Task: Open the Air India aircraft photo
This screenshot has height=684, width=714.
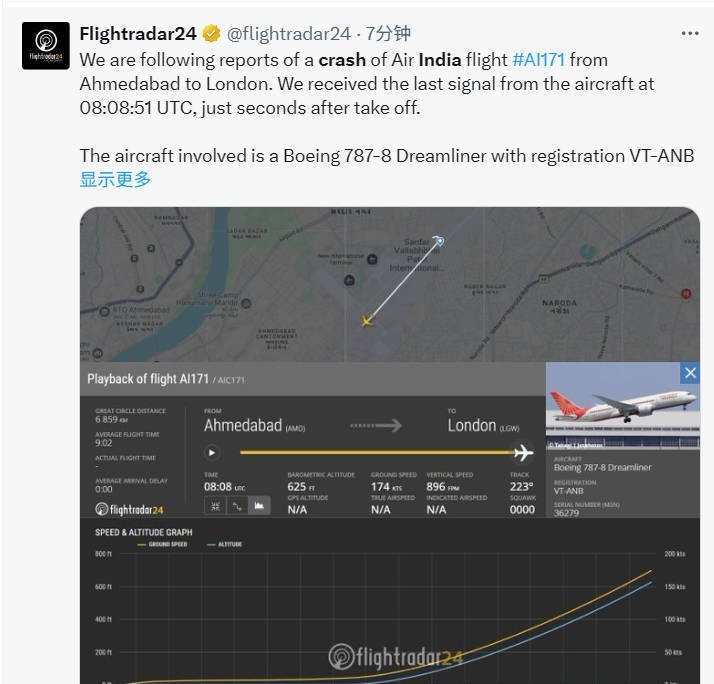Action: pyautogui.click(x=623, y=406)
